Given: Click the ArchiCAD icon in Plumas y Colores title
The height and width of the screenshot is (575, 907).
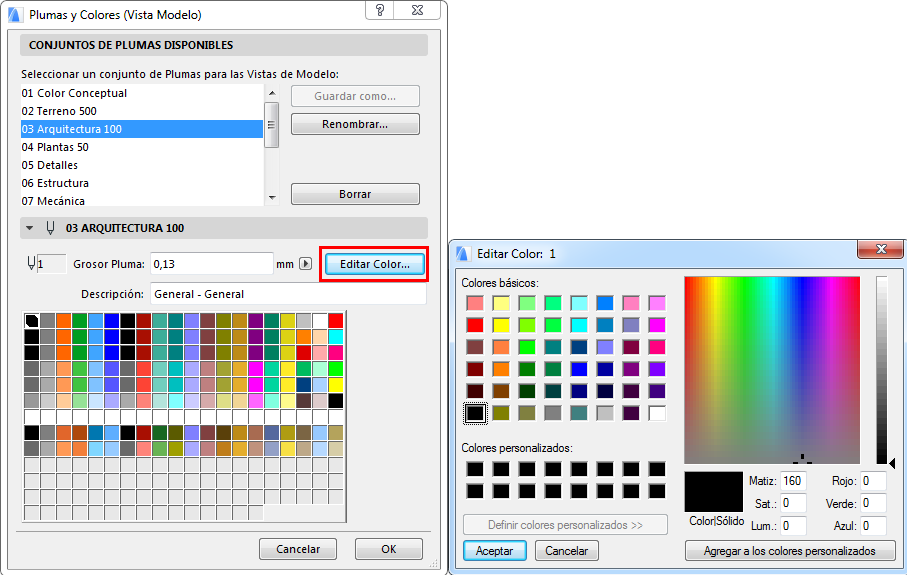Looking at the screenshot, I should (x=14, y=14).
